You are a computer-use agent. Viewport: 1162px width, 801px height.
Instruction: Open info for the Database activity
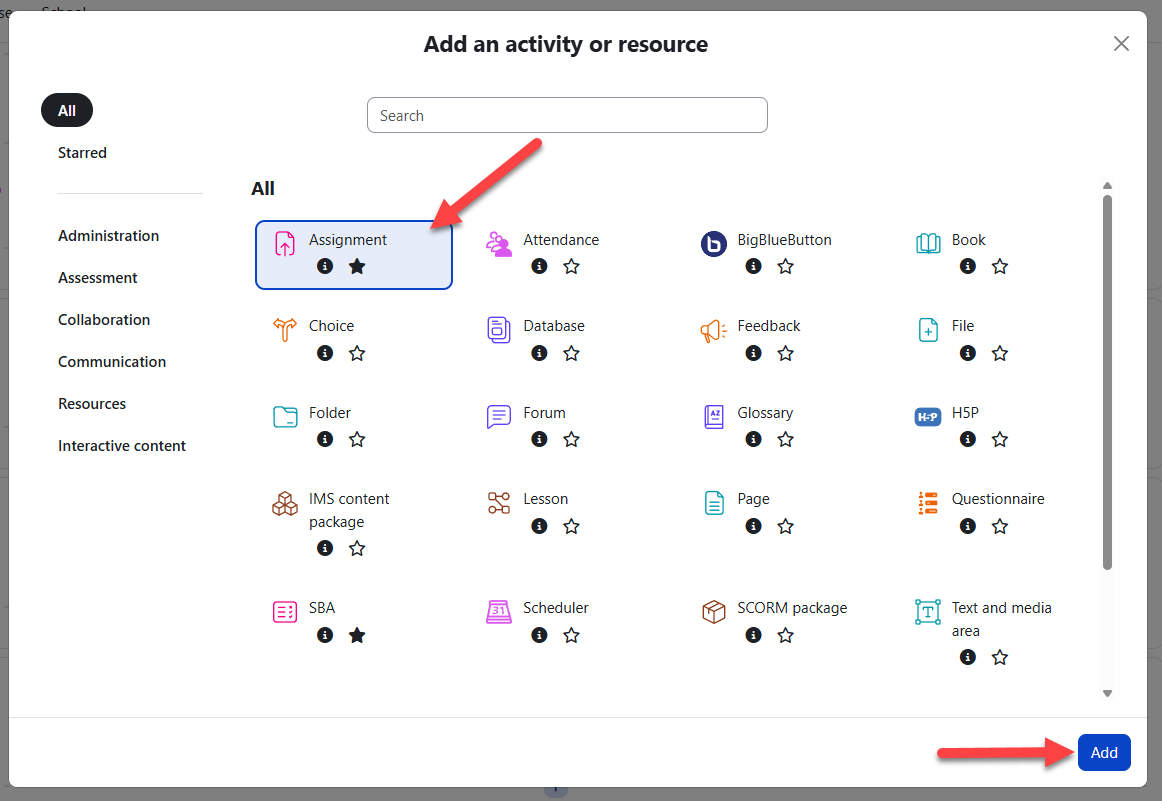(x=539, y=353)
